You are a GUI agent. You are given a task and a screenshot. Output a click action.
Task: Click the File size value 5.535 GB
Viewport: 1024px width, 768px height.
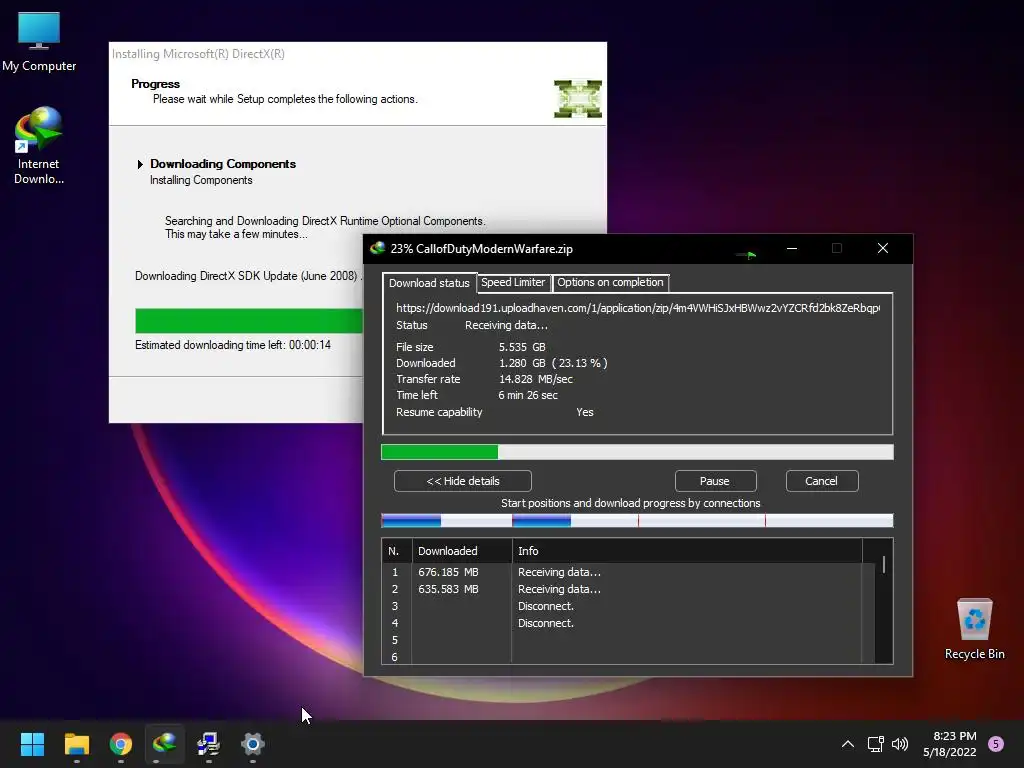coord(522,347)
